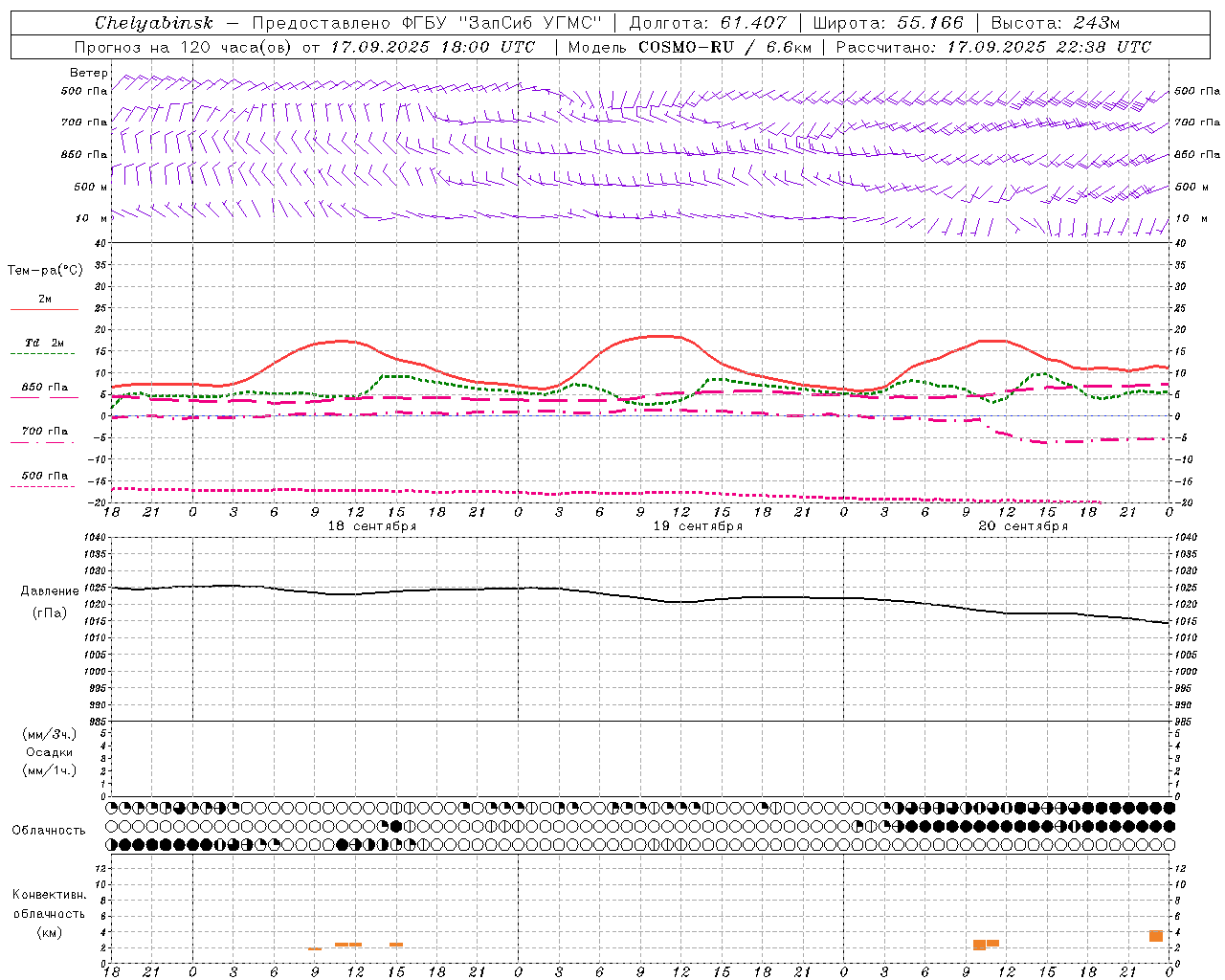Click the "18 сентября" date label

pos(372,526)
